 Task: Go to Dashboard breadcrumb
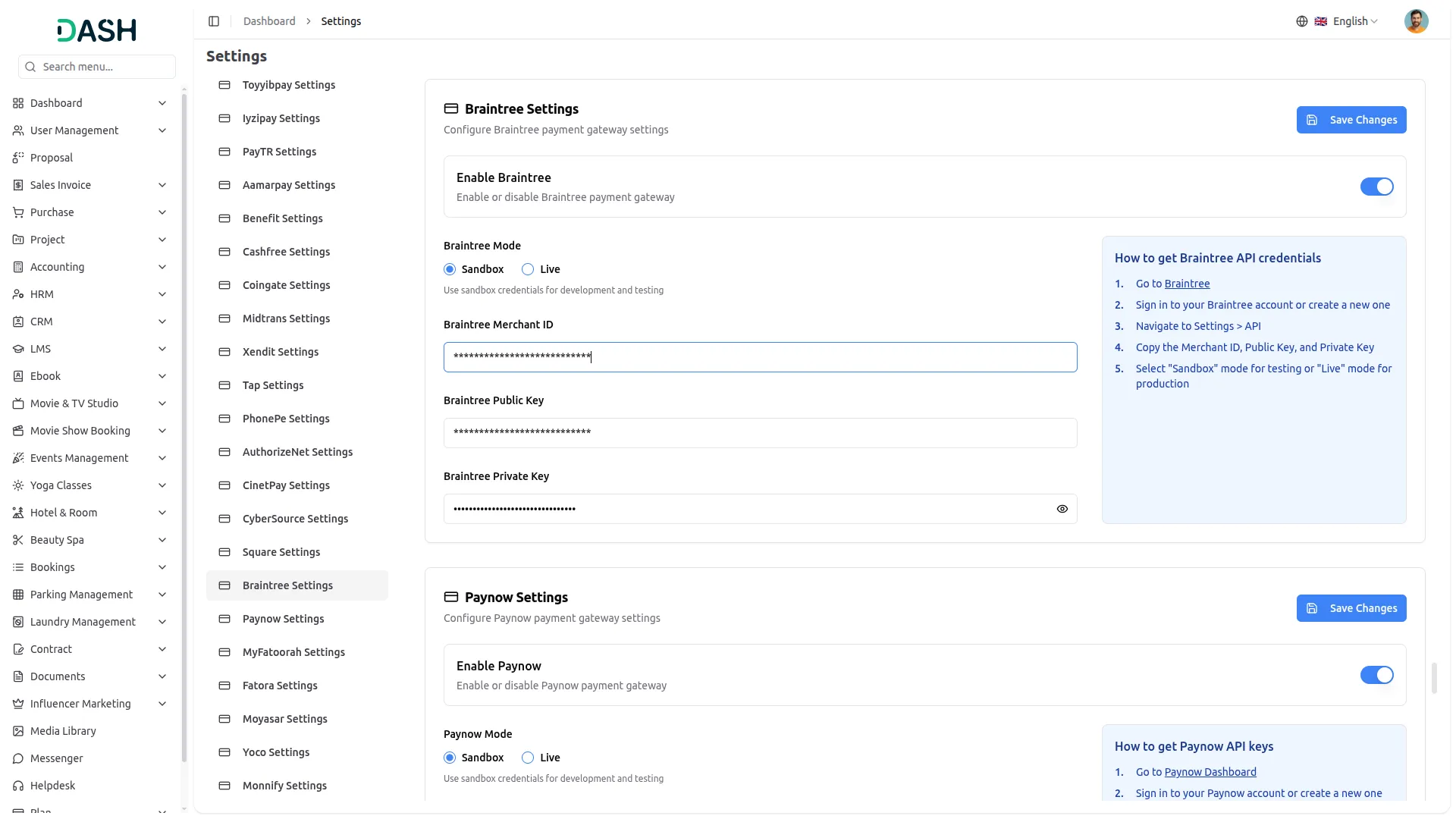point(269,21)
